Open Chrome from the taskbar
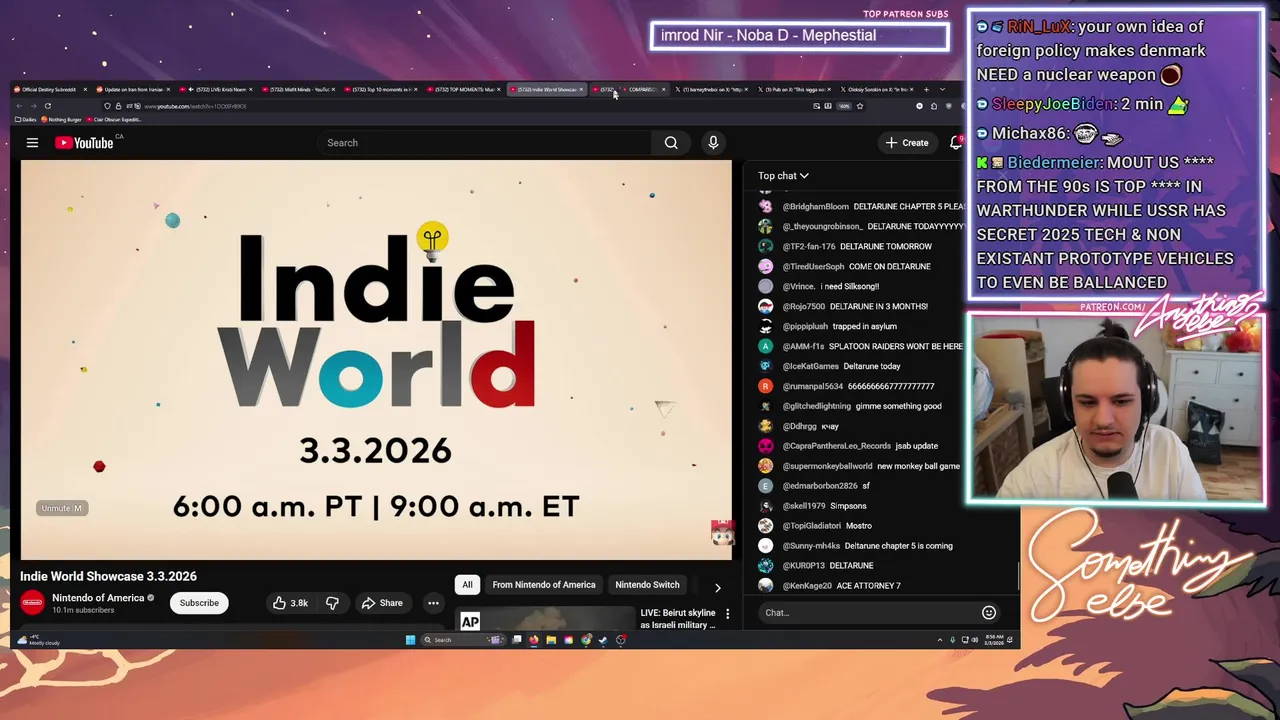1280x720 pixels. (586, 640)
